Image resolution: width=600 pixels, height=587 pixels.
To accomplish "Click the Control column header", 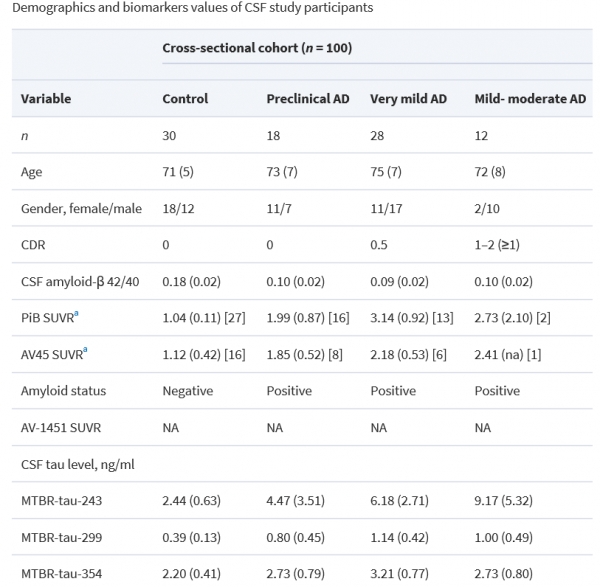I will coord(185,99).
